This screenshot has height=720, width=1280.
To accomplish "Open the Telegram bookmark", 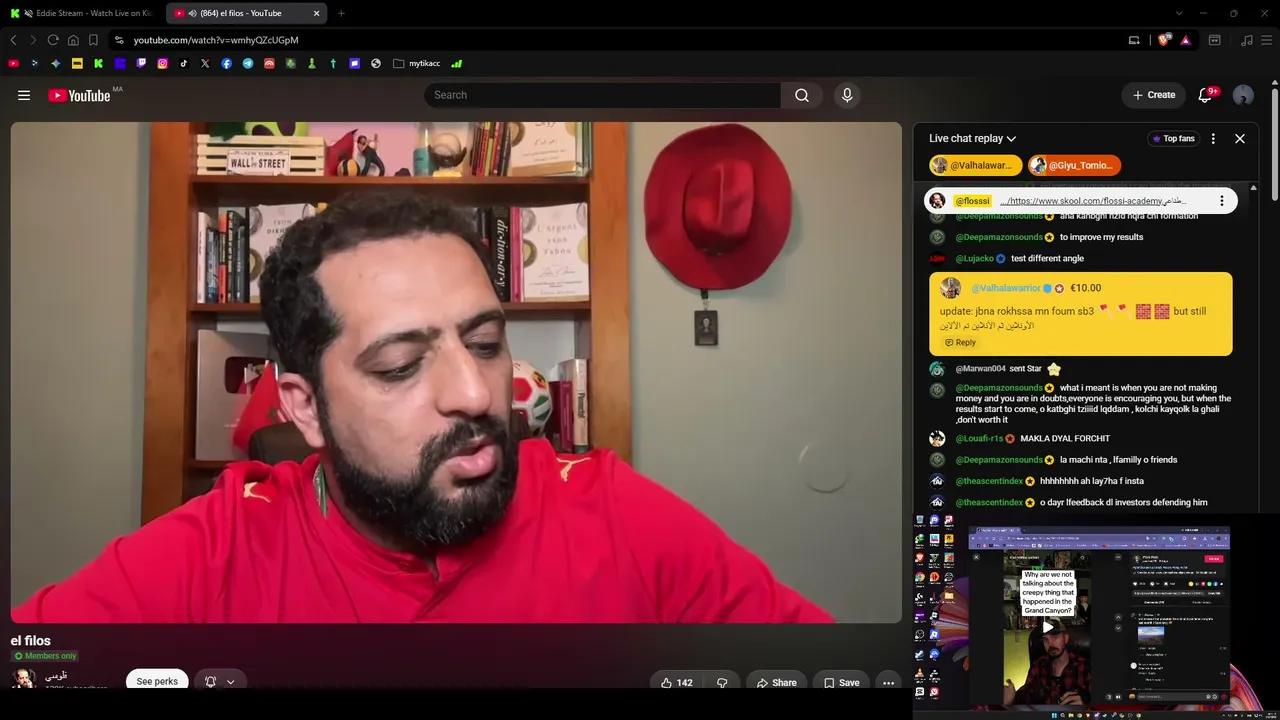I will tap(248, 63).
